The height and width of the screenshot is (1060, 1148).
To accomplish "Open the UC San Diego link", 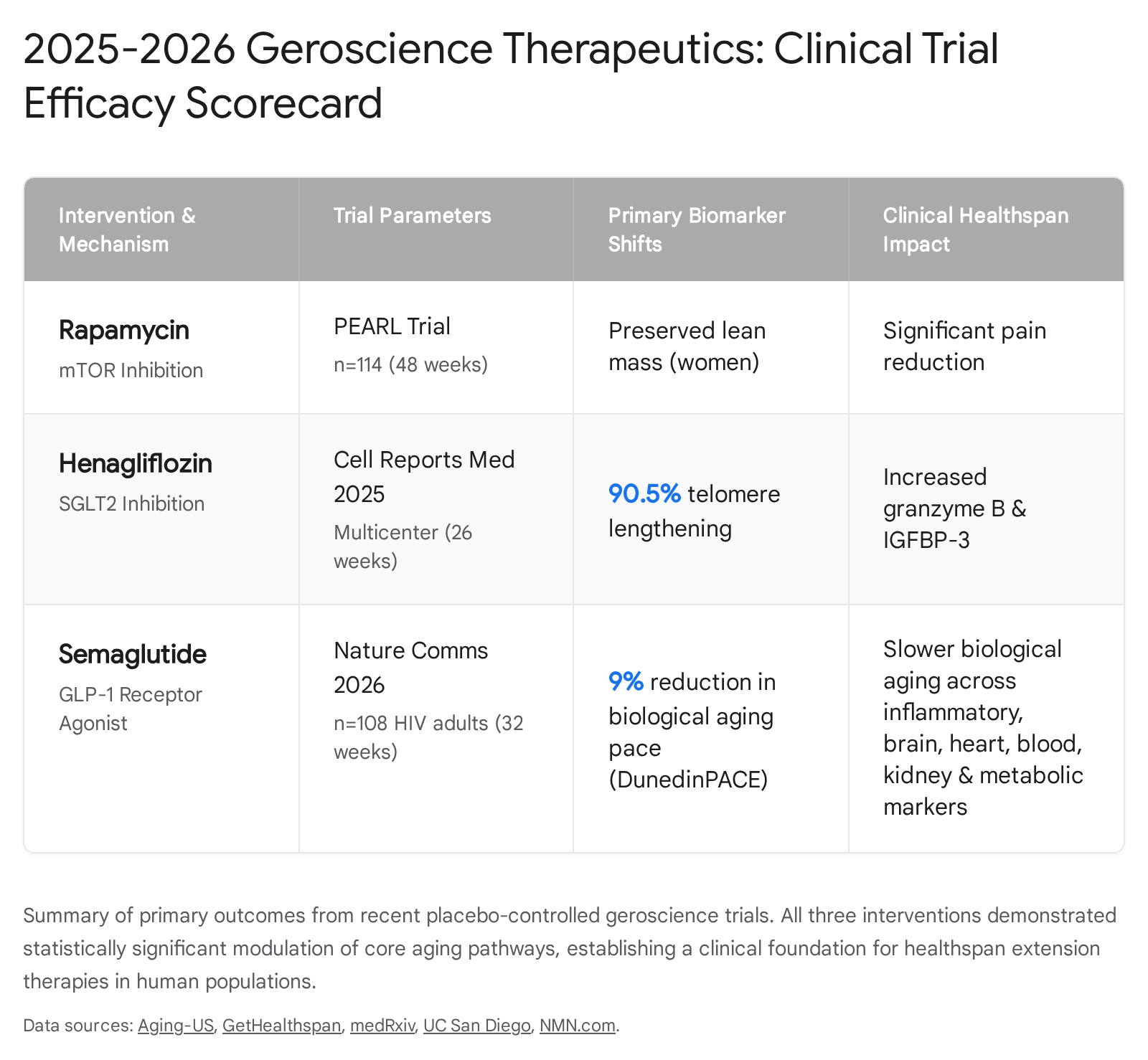I will [477, 1026].
